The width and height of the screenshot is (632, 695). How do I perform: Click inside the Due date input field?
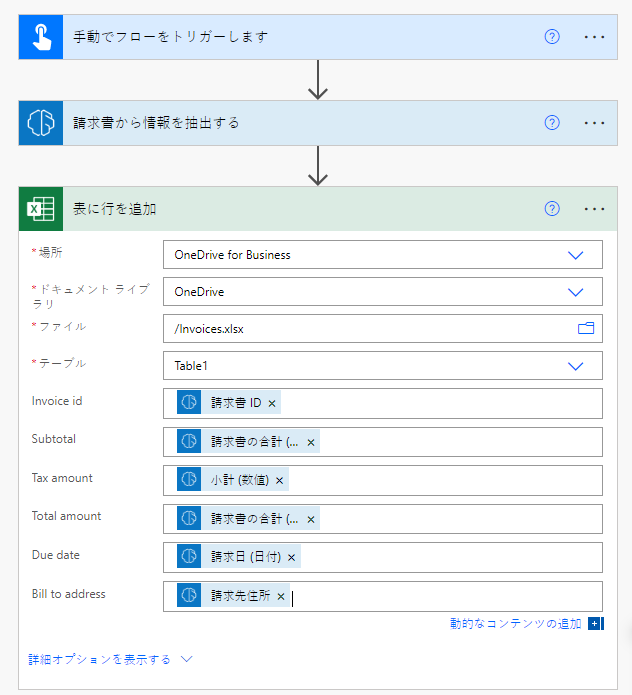(450, 557)
